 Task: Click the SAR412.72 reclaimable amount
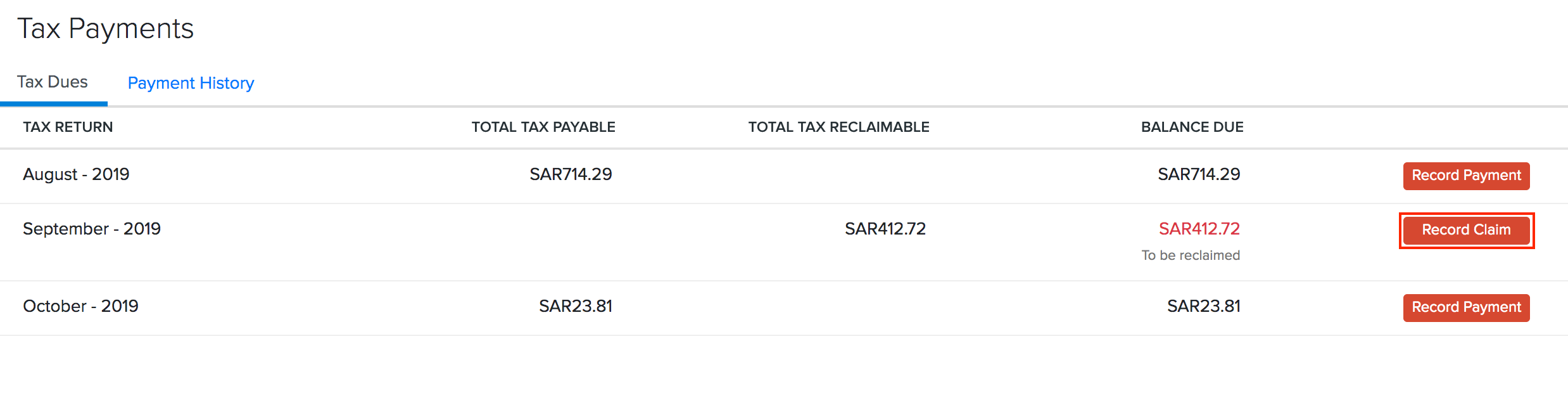click(885, 229)
